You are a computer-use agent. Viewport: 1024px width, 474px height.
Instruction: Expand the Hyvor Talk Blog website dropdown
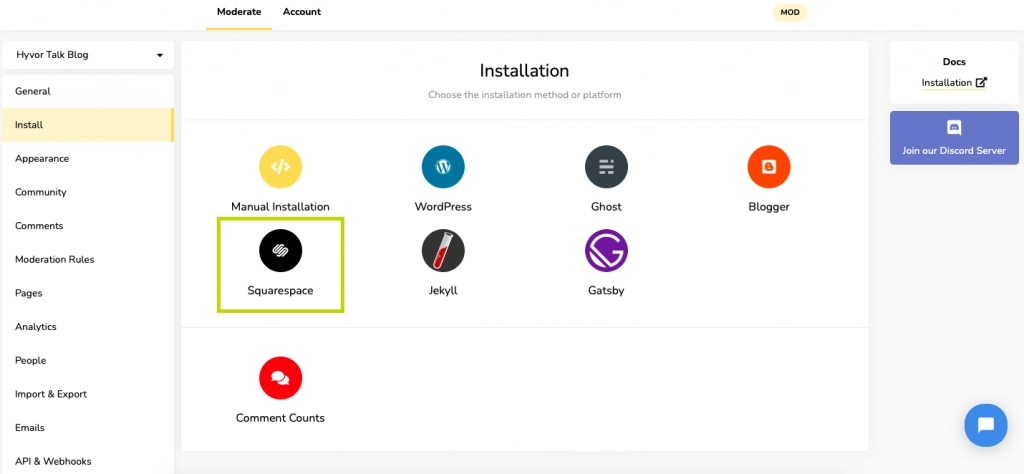88,55
